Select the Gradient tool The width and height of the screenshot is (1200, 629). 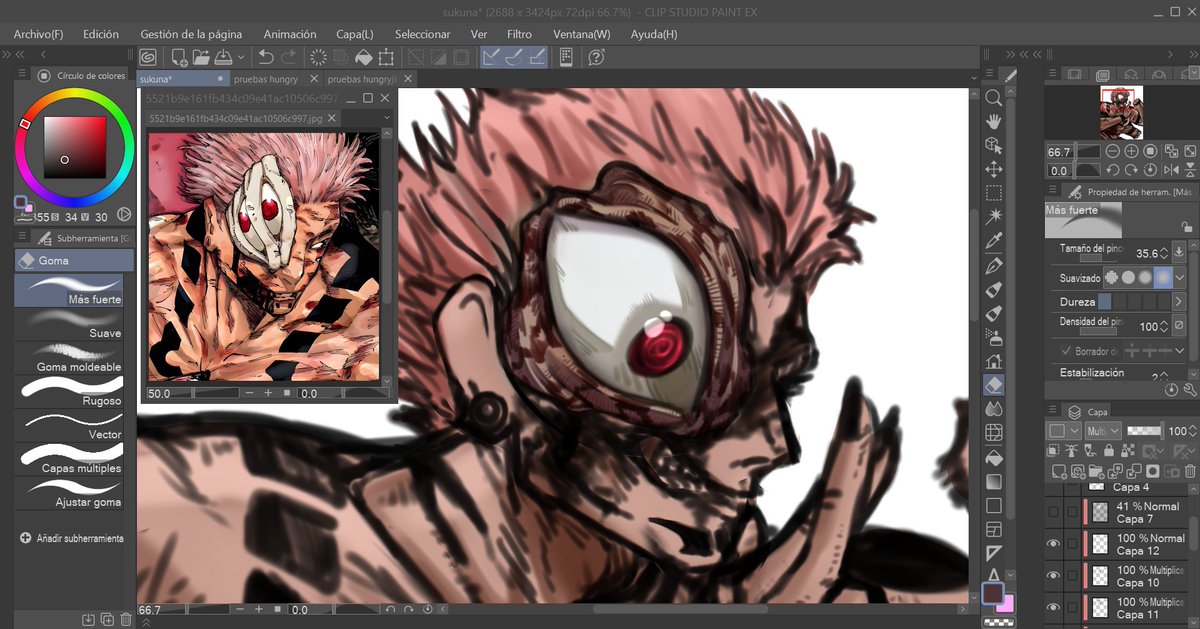(993, 481)
